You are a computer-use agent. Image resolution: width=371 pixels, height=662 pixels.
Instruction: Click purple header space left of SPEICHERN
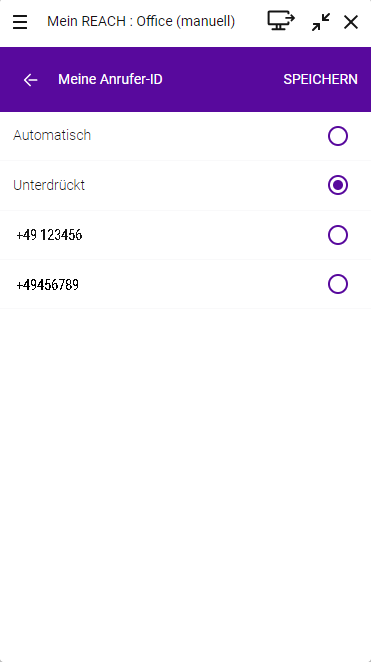[x=223, y=79]
